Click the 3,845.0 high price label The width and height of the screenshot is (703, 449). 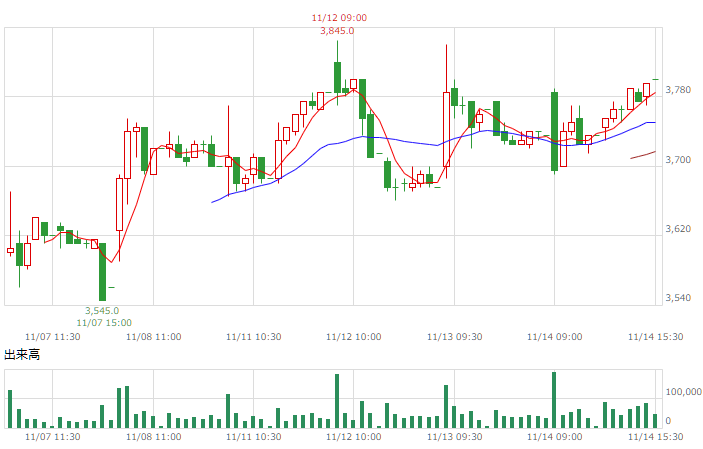337,31
